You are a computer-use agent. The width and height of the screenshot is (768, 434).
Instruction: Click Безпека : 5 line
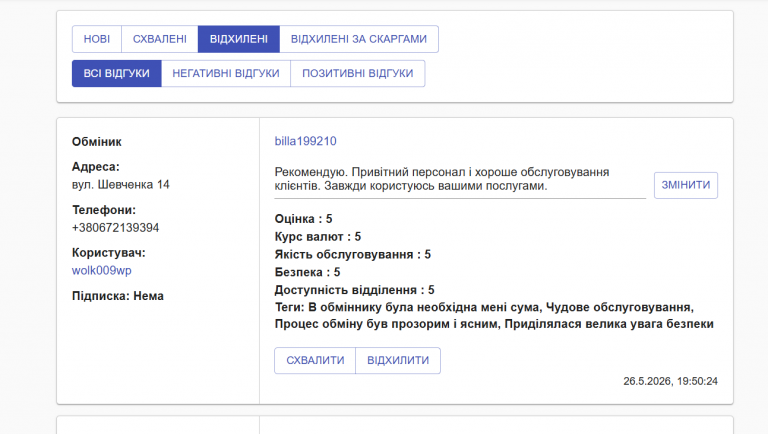[x=307, y=272]
